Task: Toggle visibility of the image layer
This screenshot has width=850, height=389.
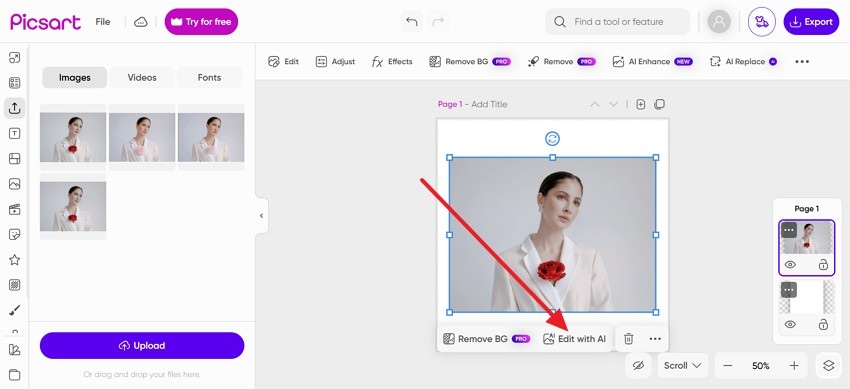Action: click(x=790, y=264)
